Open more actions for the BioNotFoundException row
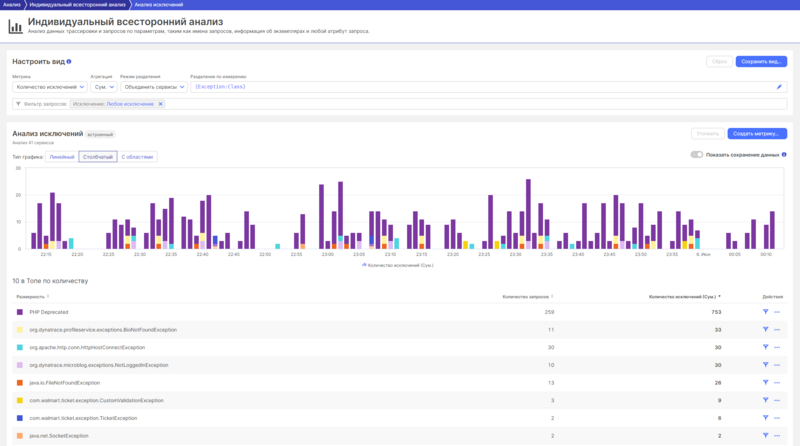 coord(777,329)
